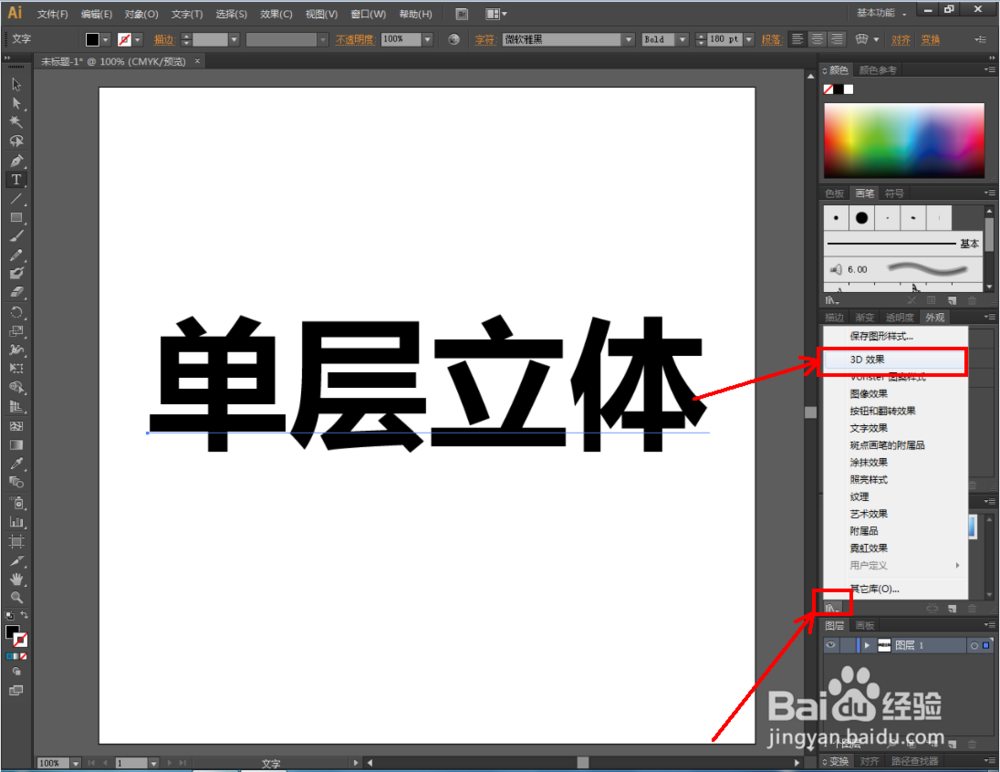Select the 未标题-1 document tab

pos(110,61)
